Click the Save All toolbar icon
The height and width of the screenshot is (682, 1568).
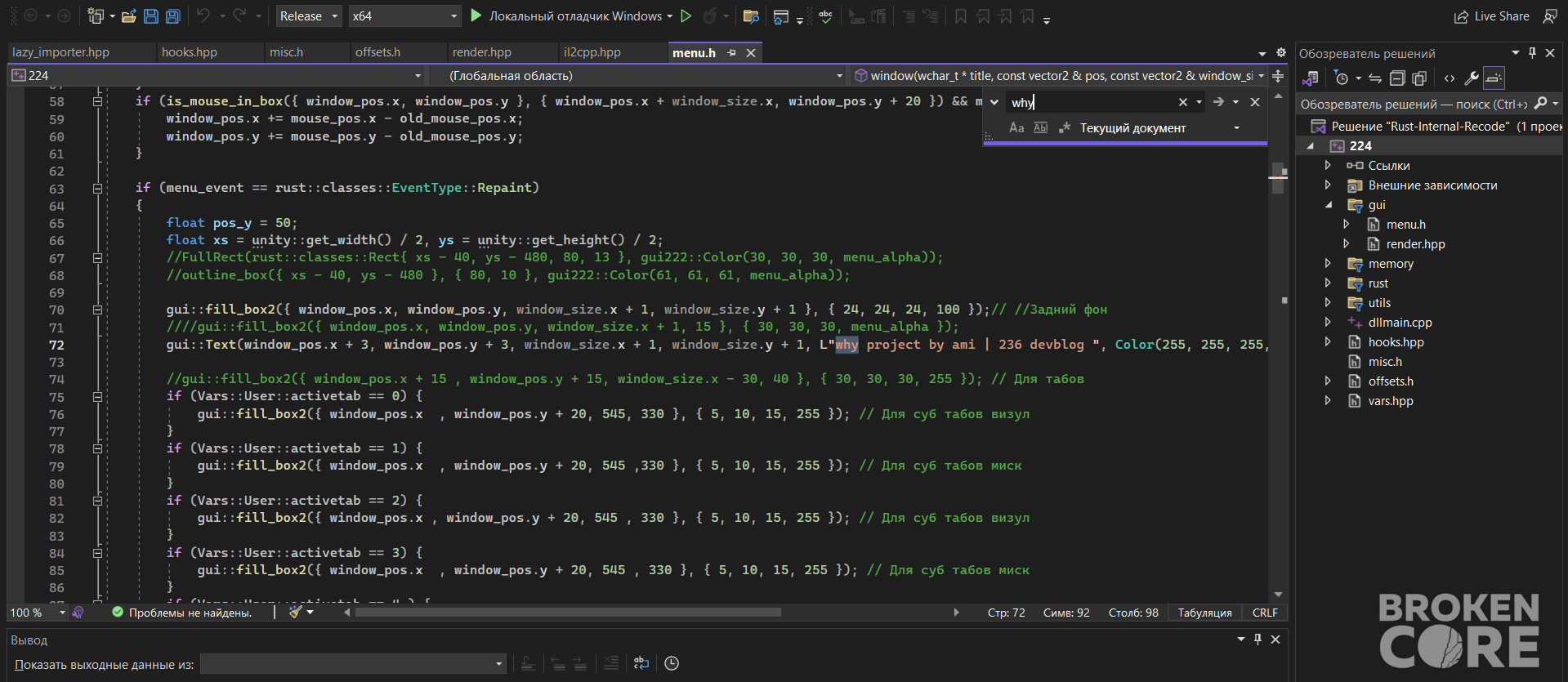point(172,16)
